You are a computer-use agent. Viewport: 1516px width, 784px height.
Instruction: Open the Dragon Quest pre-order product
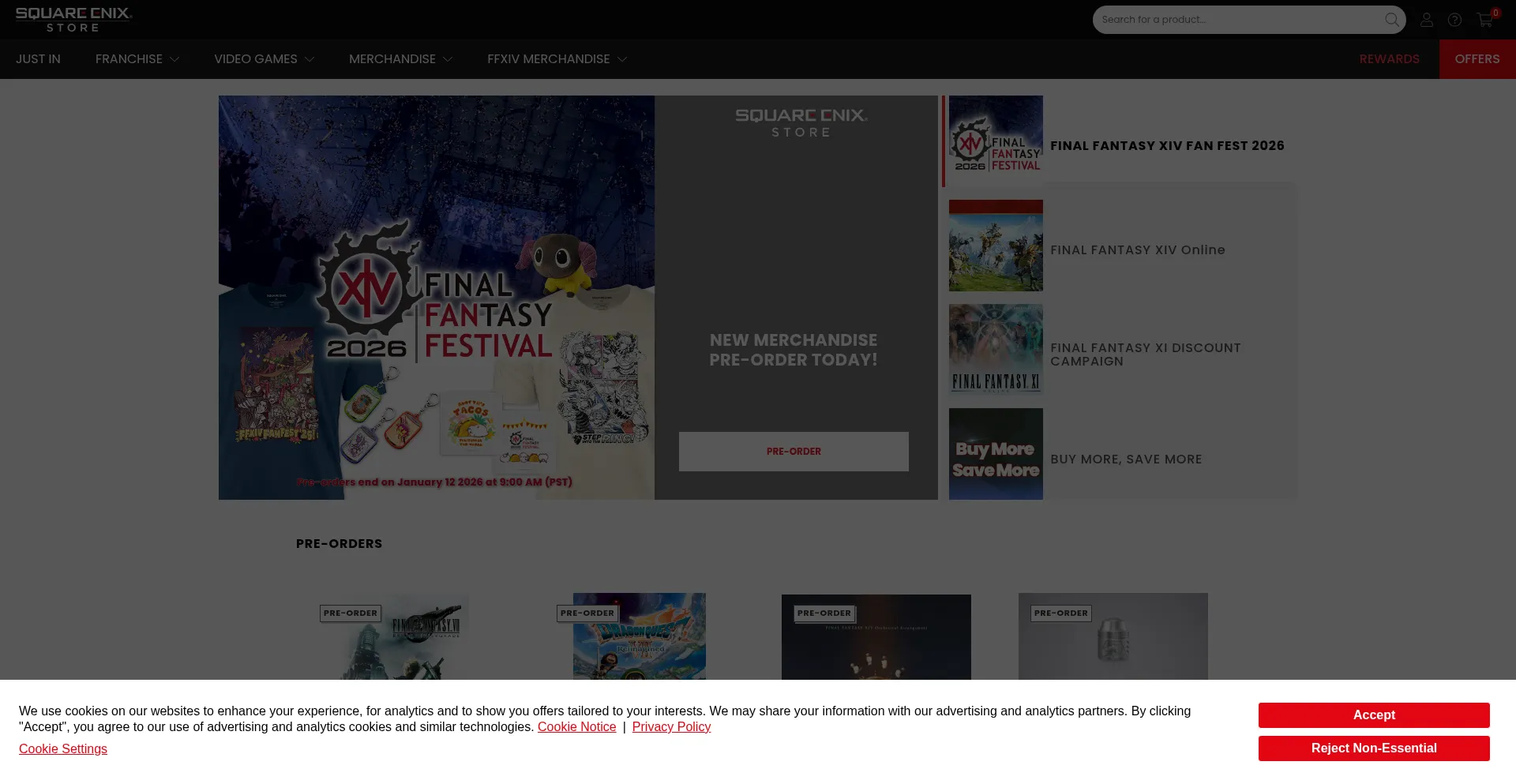coord(640,637)
